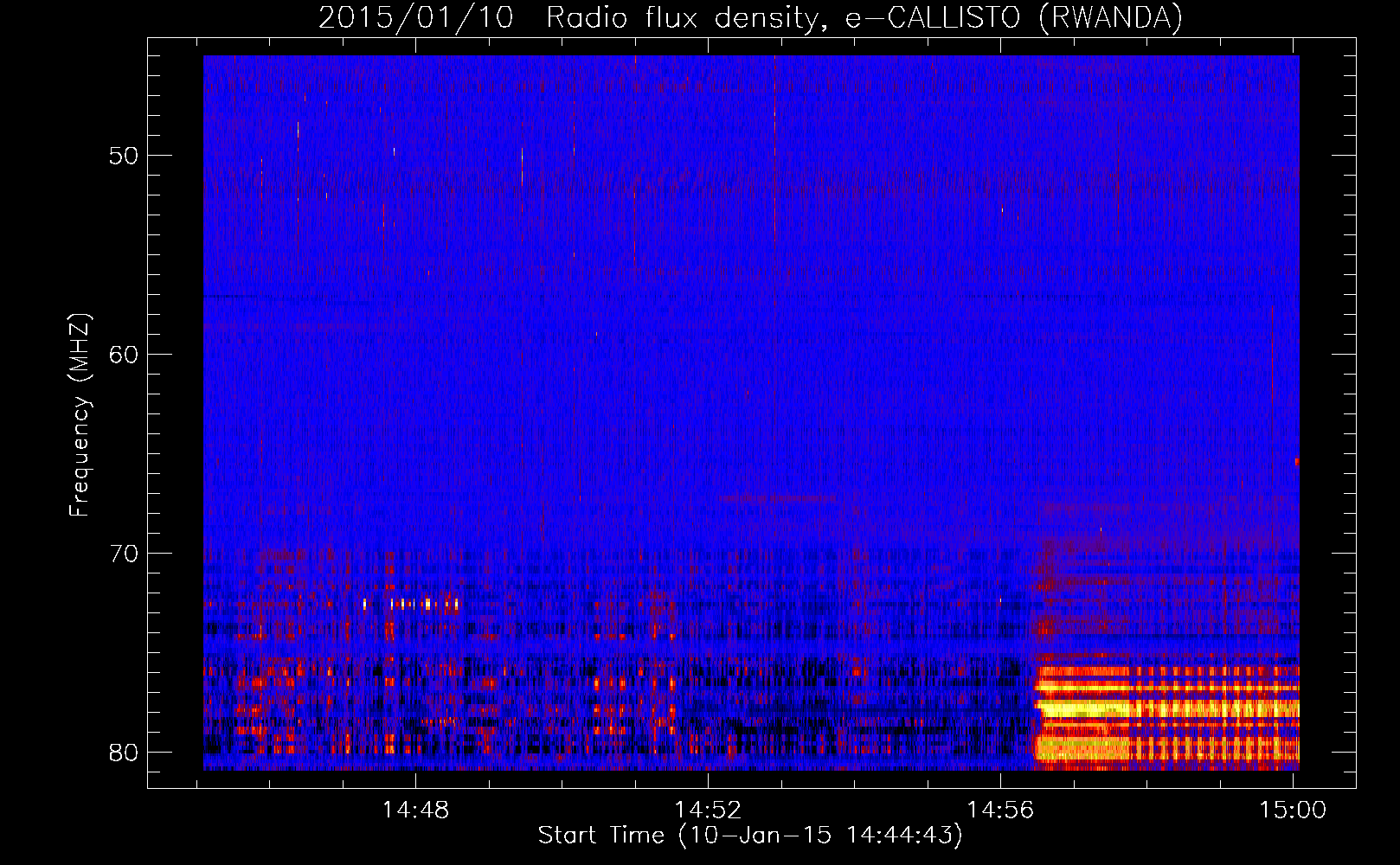The width and height of the screenshot is (1400, 865).
Task: Click the "Start Time (10-Jan-15 14:44:43)" x-axis label
Action: [750, 836]
